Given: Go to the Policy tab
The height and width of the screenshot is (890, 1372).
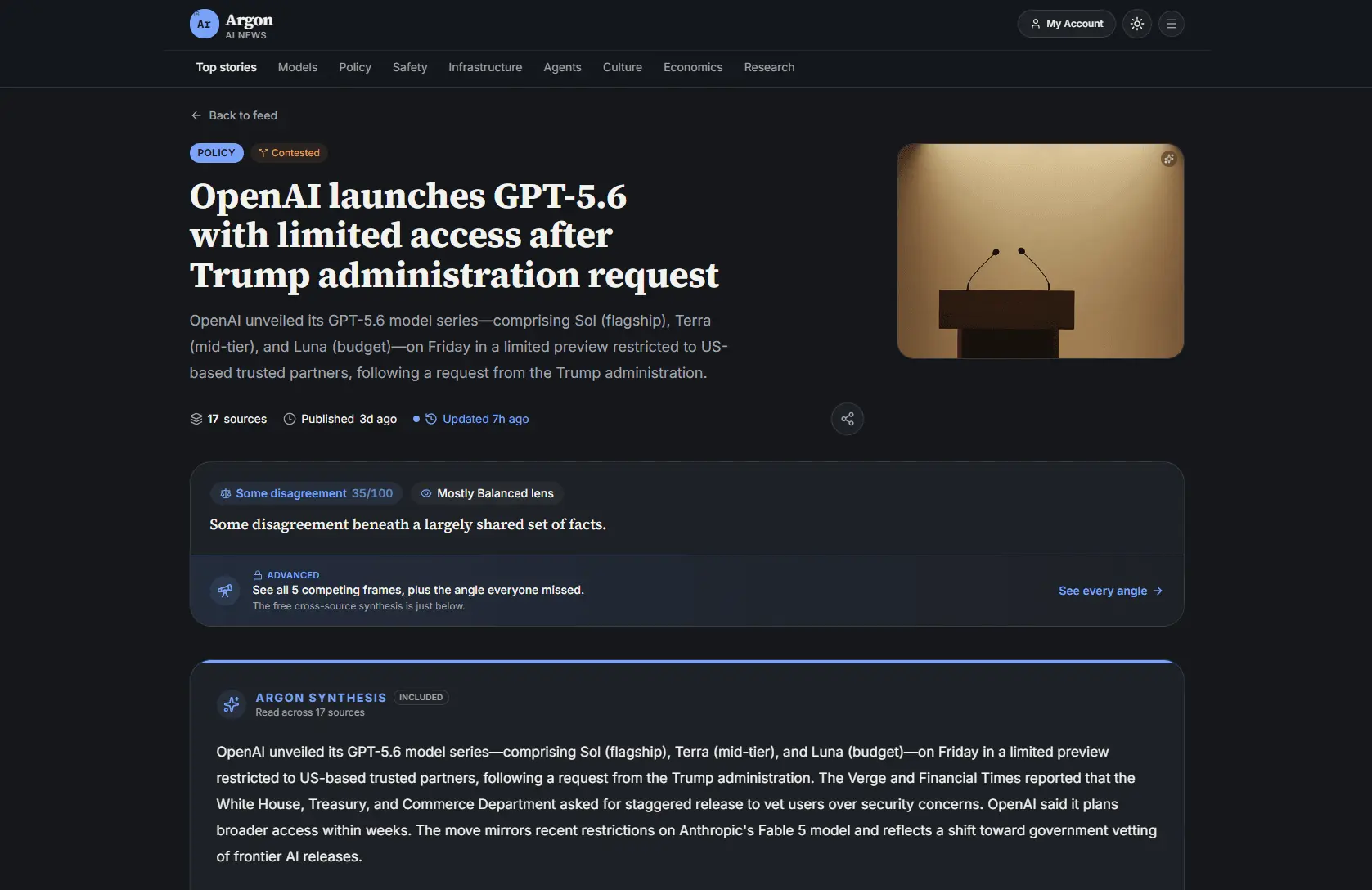Looking at the screenshot, I should 355,67.
